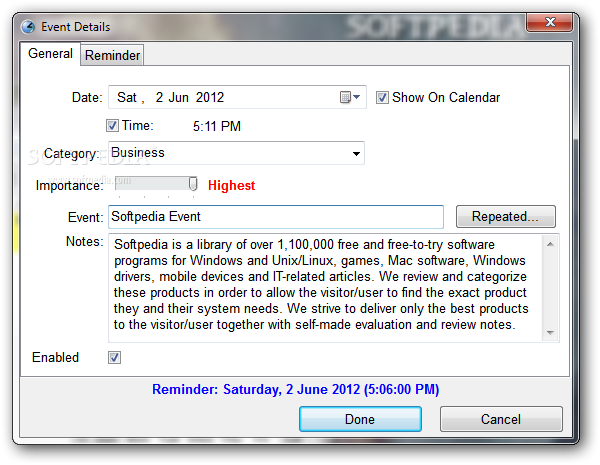Click the Cancel button
Screen dimensions: 600x465
pos(501,419)
